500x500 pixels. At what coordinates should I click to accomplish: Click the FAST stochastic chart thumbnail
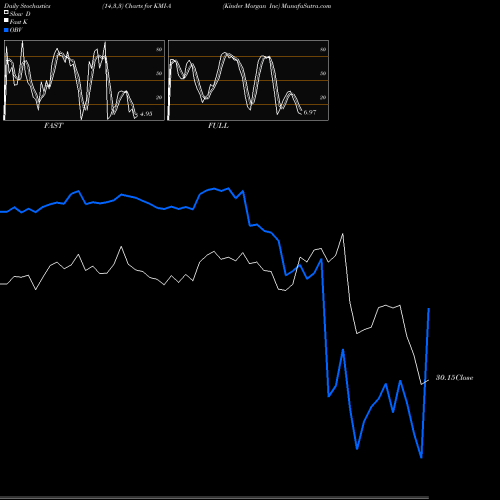(84, 80)
